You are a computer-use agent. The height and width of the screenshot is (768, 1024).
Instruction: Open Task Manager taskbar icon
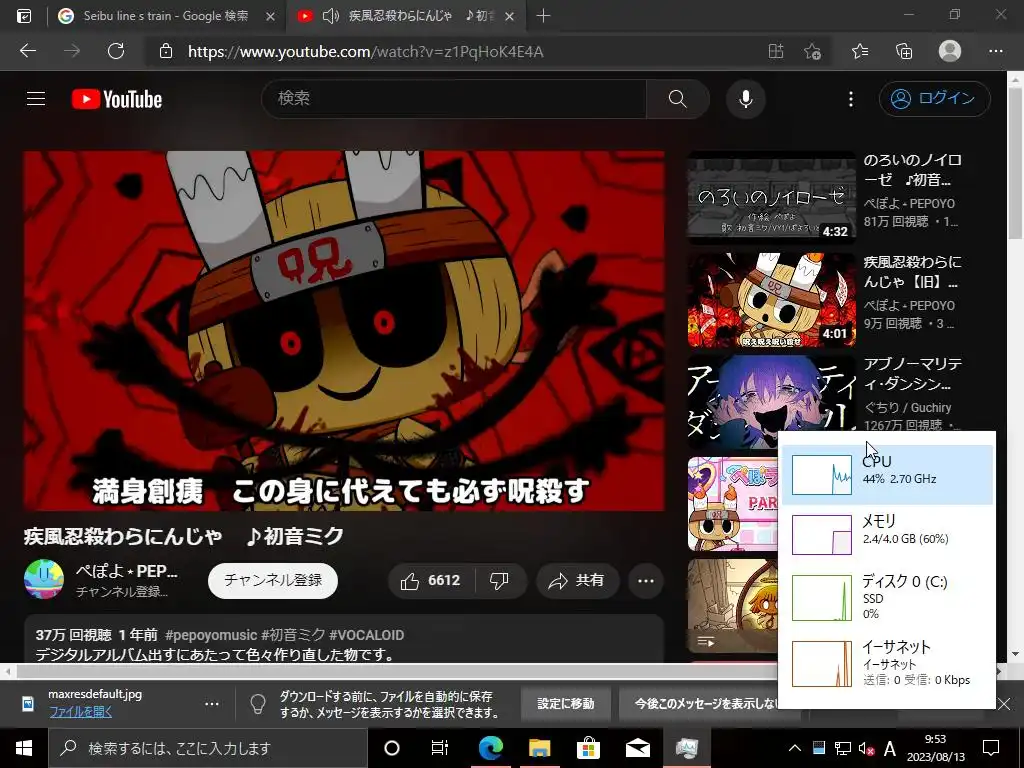687,748
